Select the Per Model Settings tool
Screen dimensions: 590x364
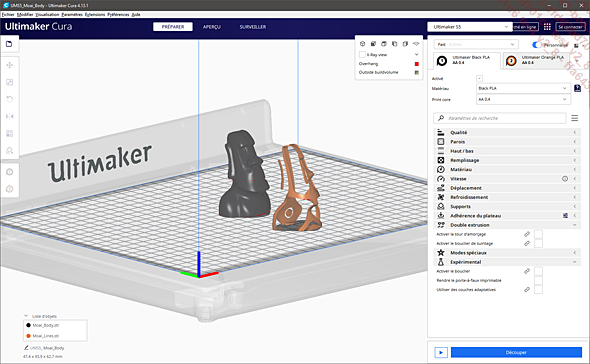9,133
